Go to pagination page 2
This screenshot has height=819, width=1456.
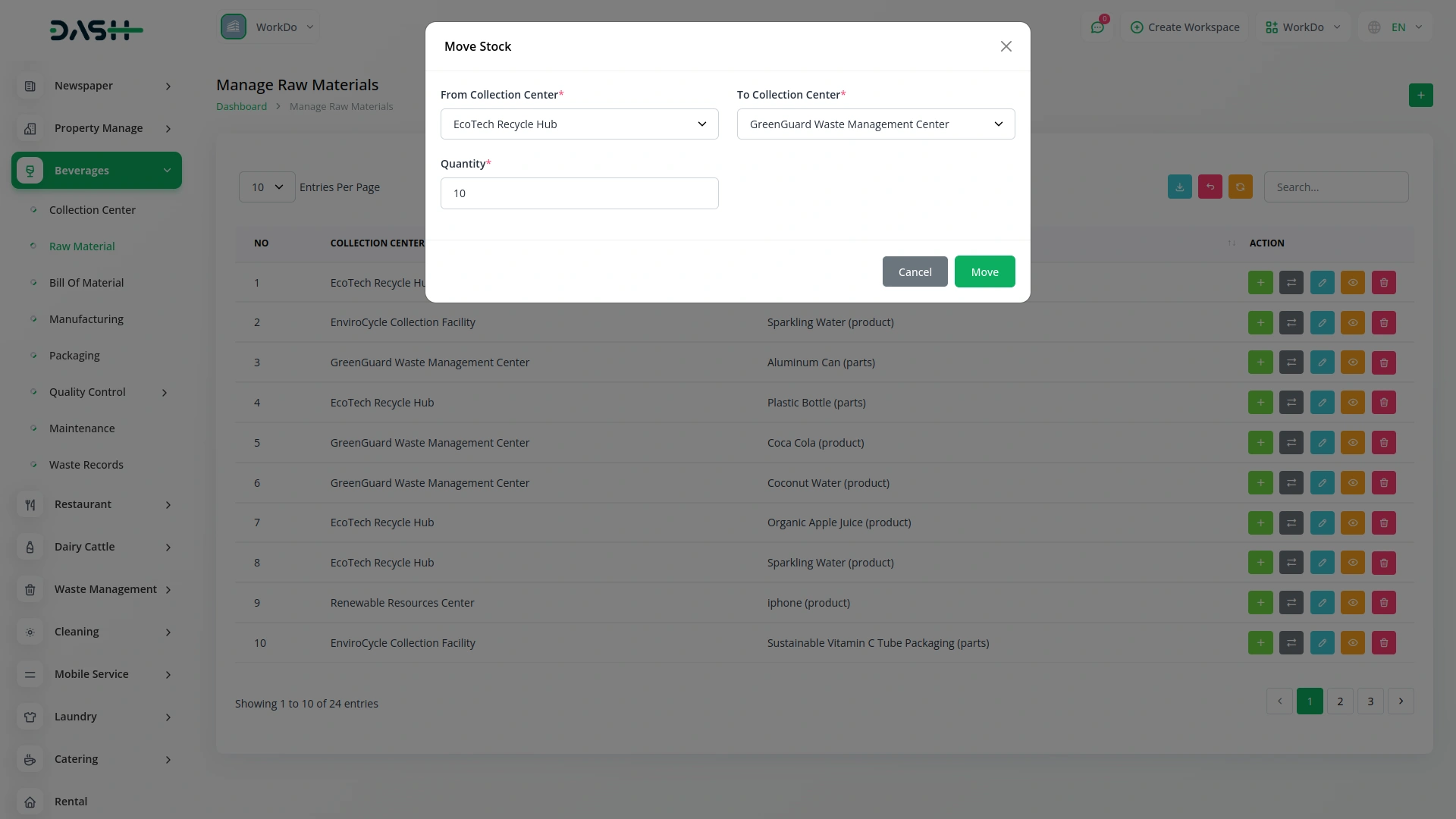1340,701
